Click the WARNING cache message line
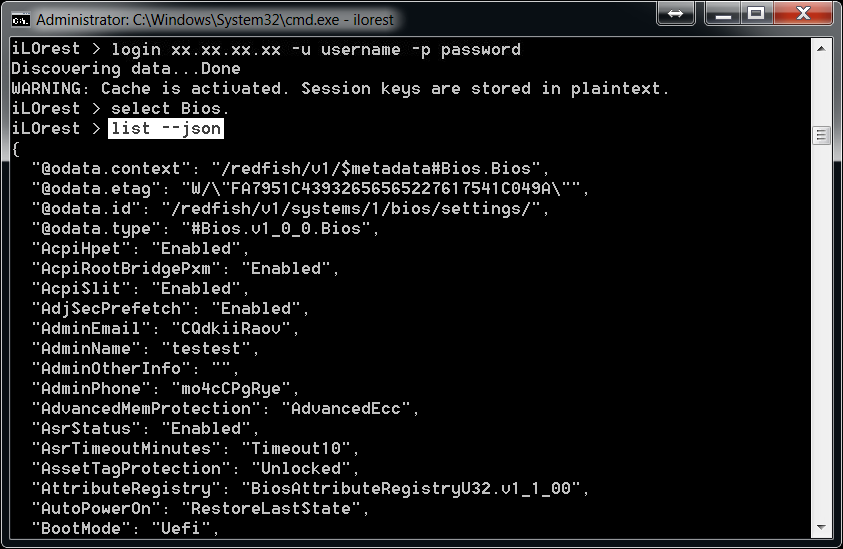Image resolution: width=843 pixels, height=549 pixels. tap(340, 89)
